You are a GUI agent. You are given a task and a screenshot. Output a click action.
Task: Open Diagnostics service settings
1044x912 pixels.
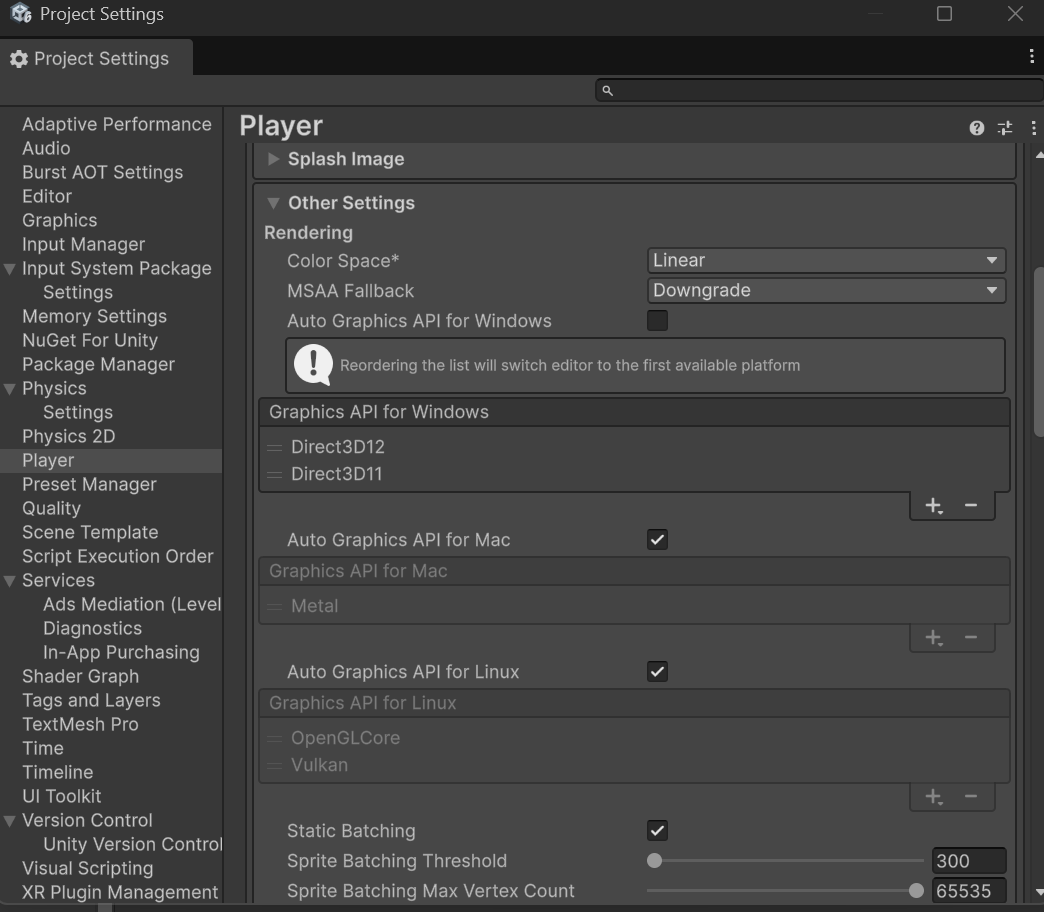click(93, 628)
